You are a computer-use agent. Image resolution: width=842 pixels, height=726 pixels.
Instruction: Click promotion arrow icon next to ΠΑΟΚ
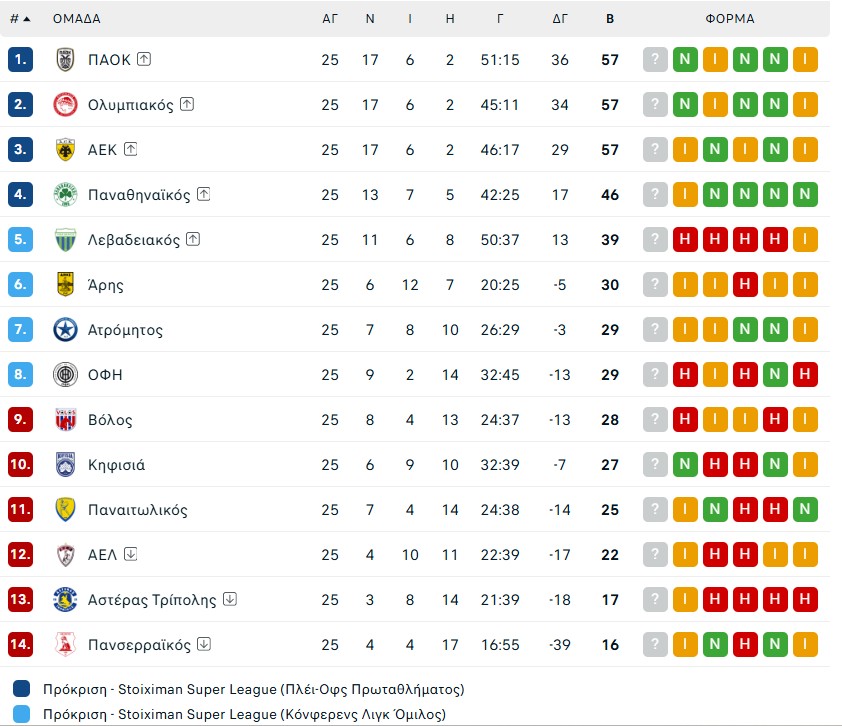[x=144, y=60]
